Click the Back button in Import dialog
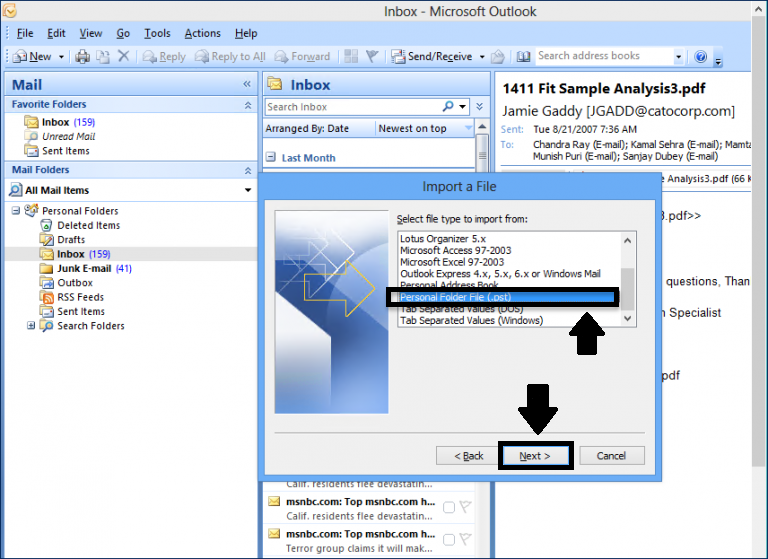This screenshot has height=559, width=768. tap(469, 456)
